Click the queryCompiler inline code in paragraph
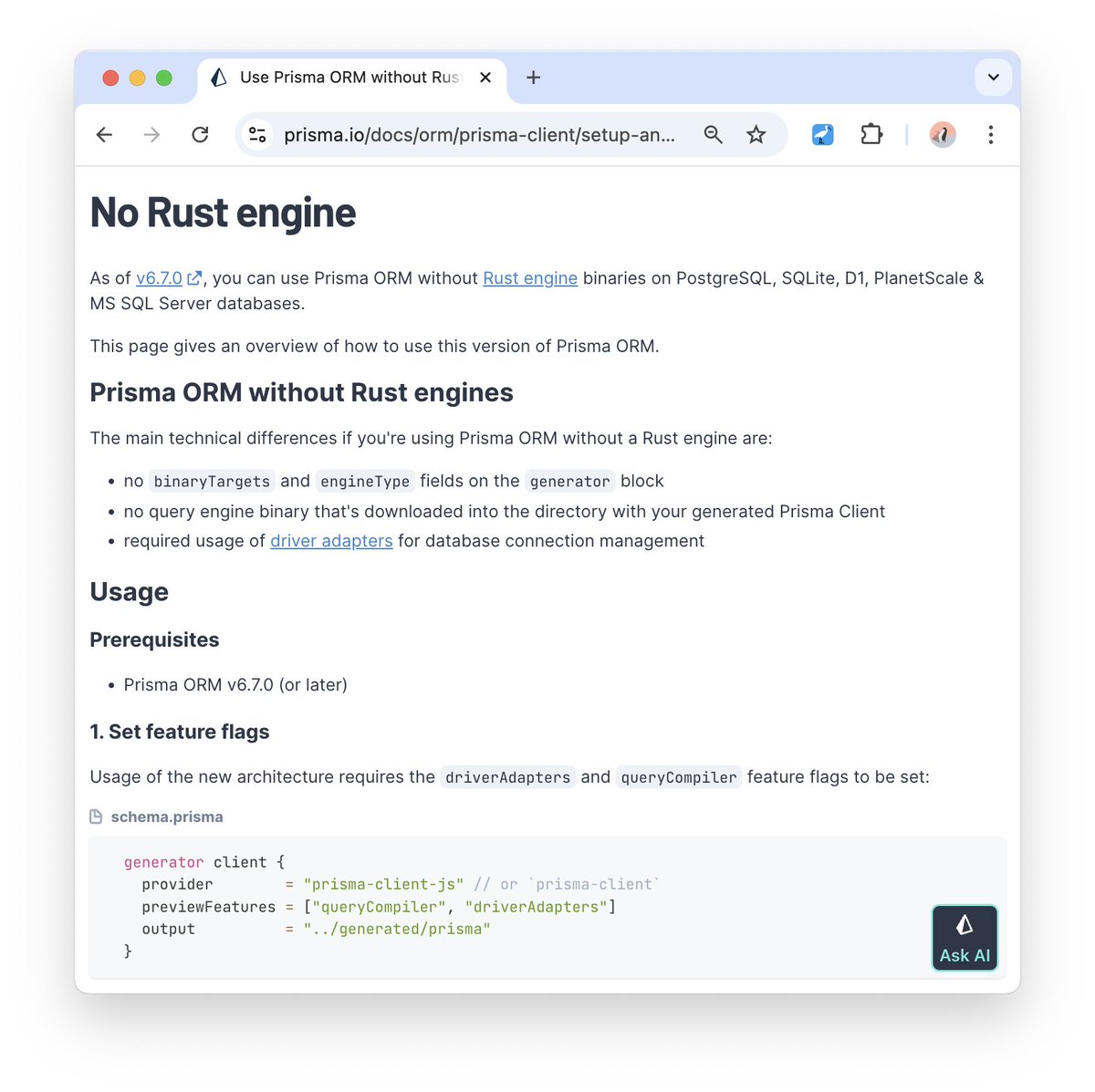The width and height of the screenshot is (1095, 1092). coord(679,777)
